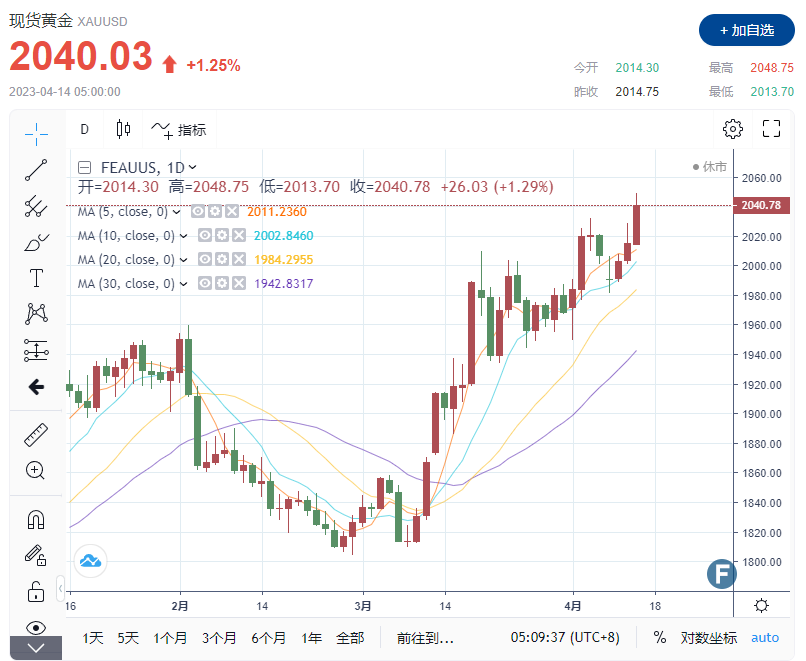
Task: Select the zoom magnifier tool
Action: pos(35,470)
